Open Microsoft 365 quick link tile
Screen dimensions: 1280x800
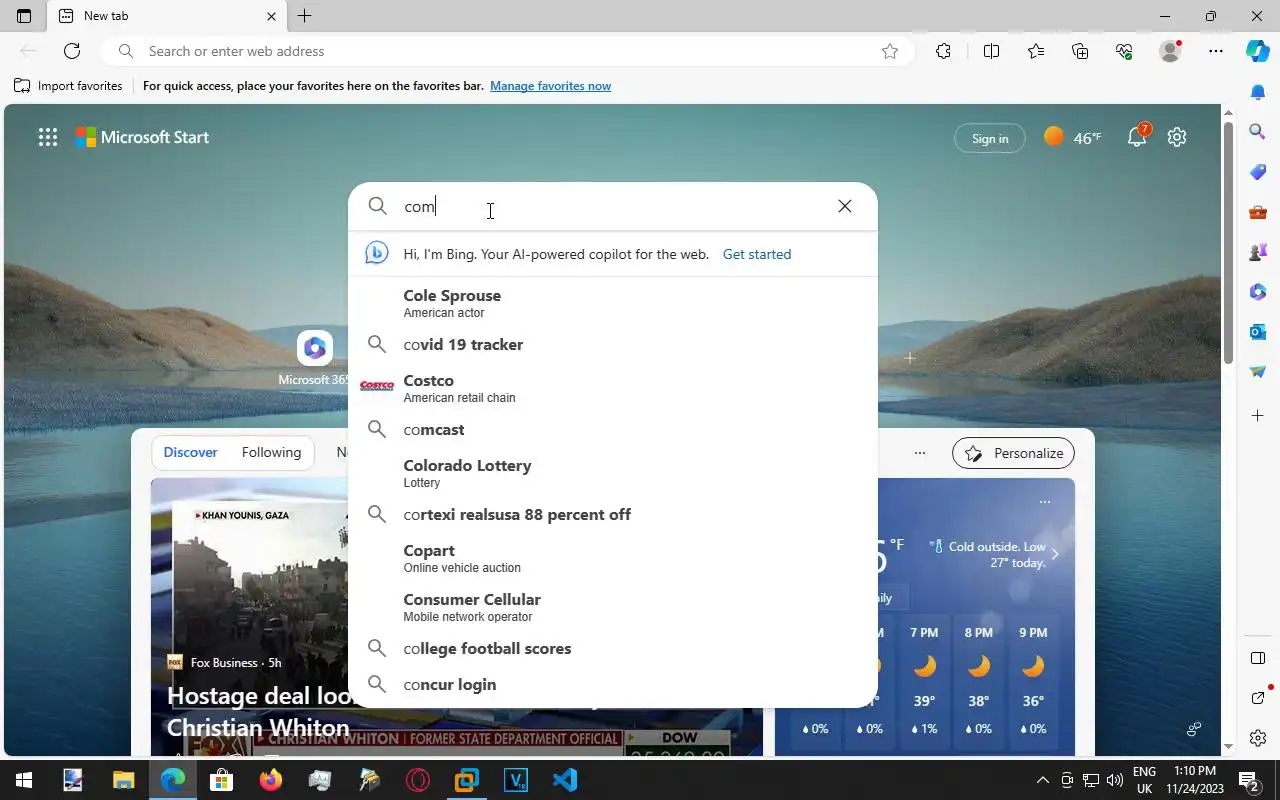[315, 358]
